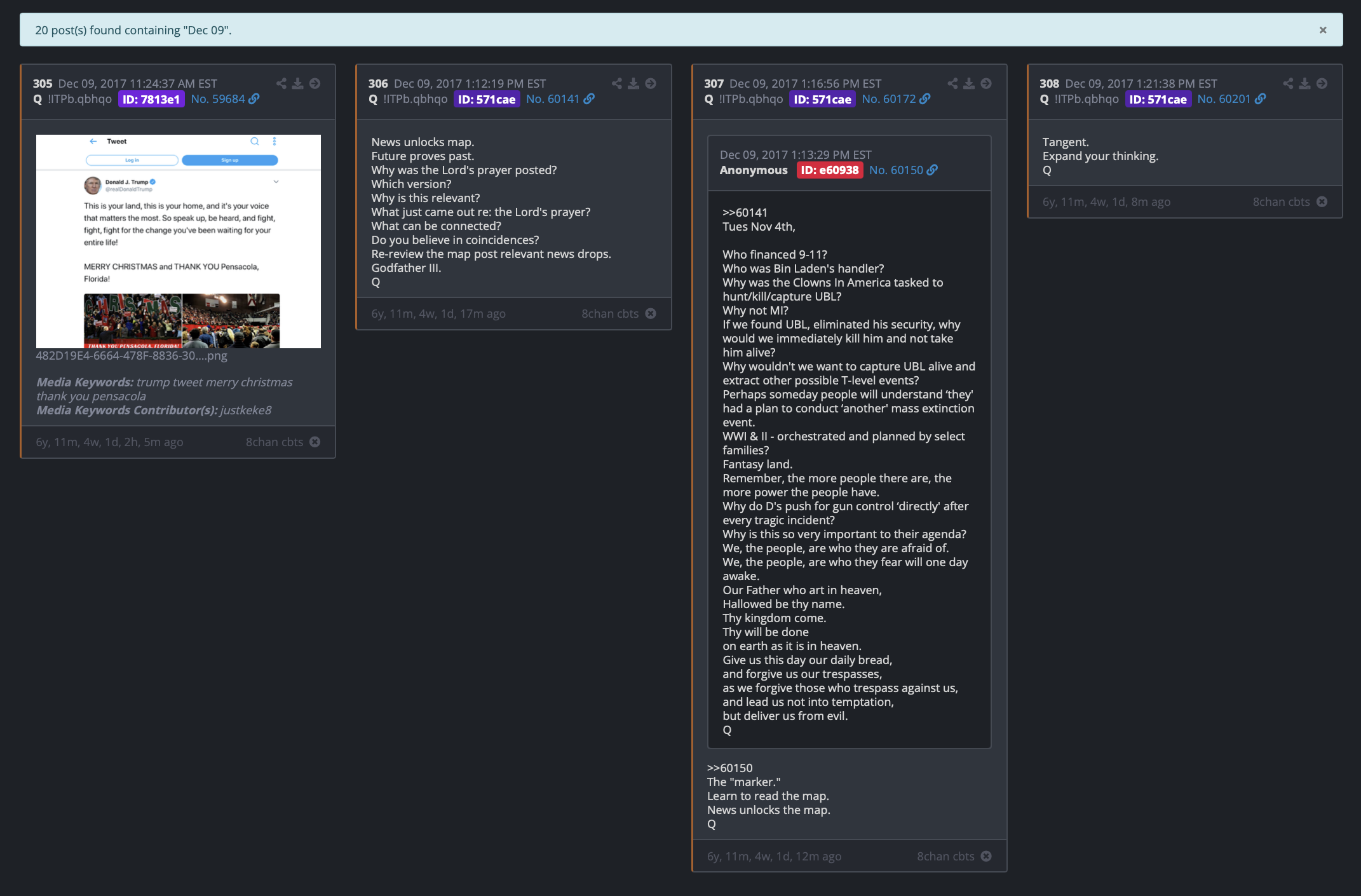
Task: Click the x icon next to 8chan cbts on post 305
Action: click(x=315, y=442)
